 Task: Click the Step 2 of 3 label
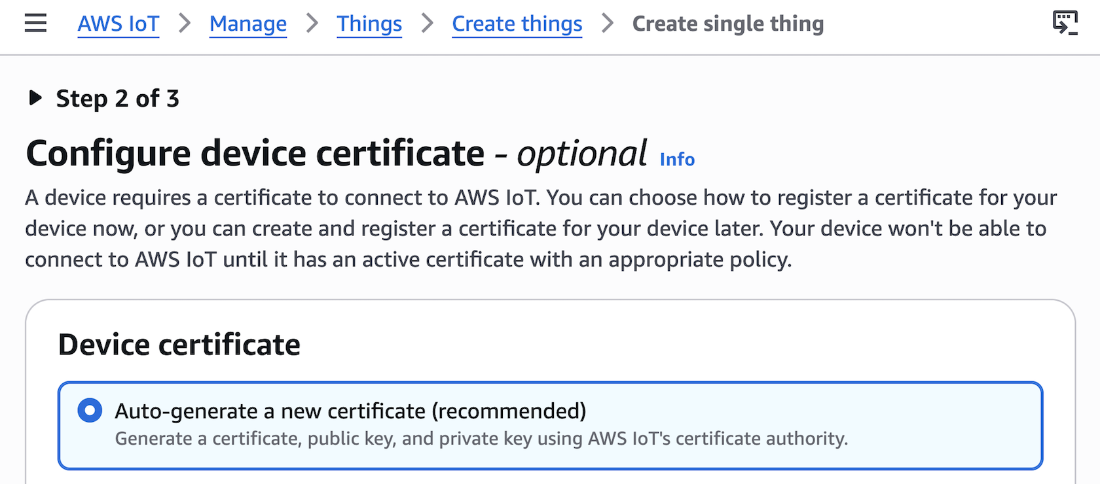(118, 99)
